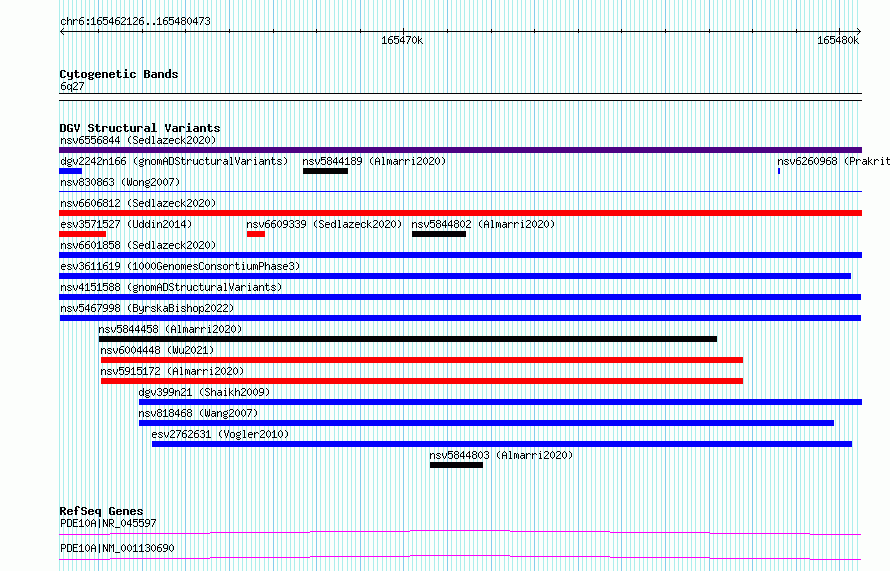Click nsv6260968 variant label
Image resolution: width=890 pixels, height=571 pixels.
(x=833, y=161)
